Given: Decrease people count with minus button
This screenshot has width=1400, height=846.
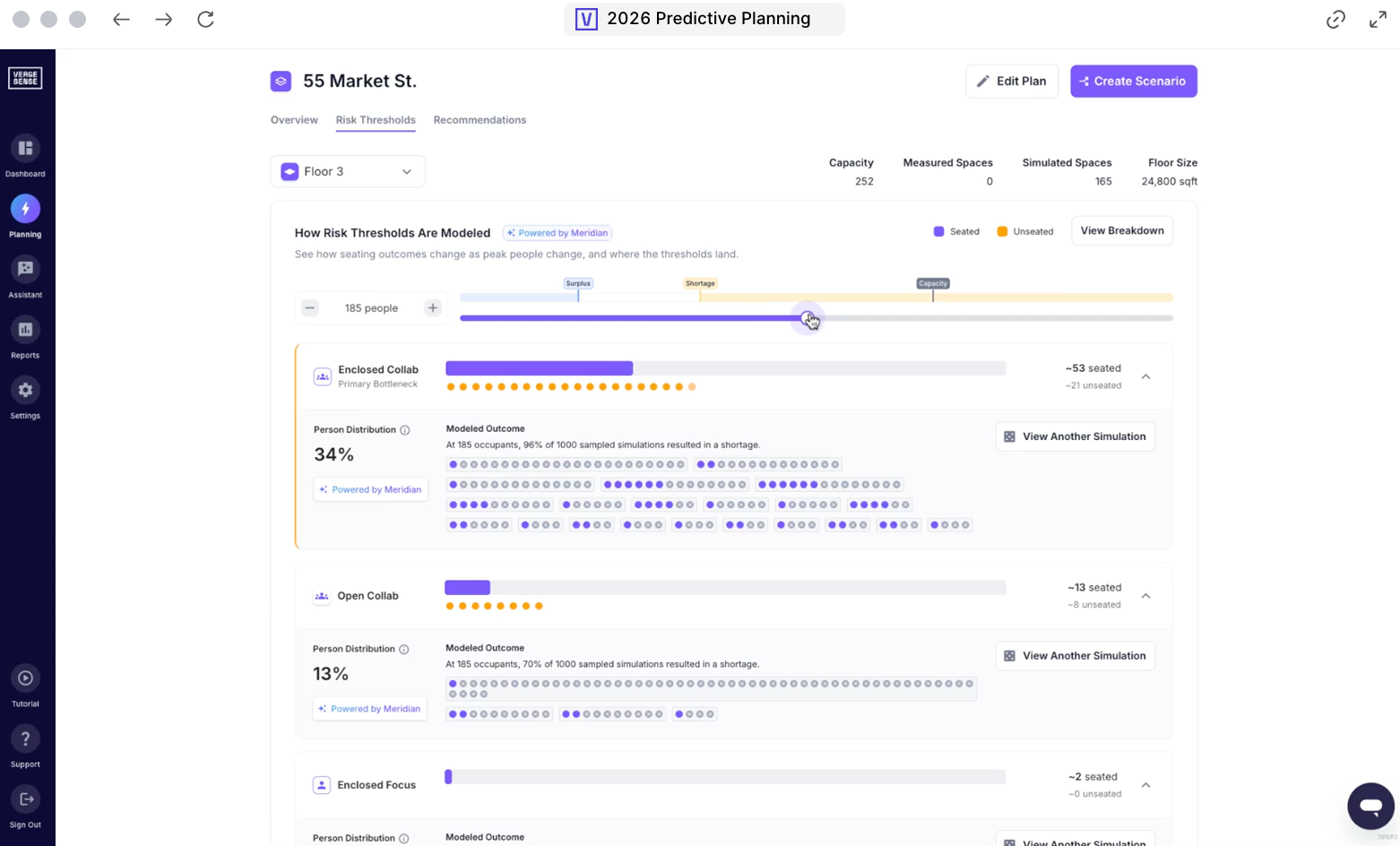Looking at the screenshot, I should pyautogui.click(x=310, y=307).
